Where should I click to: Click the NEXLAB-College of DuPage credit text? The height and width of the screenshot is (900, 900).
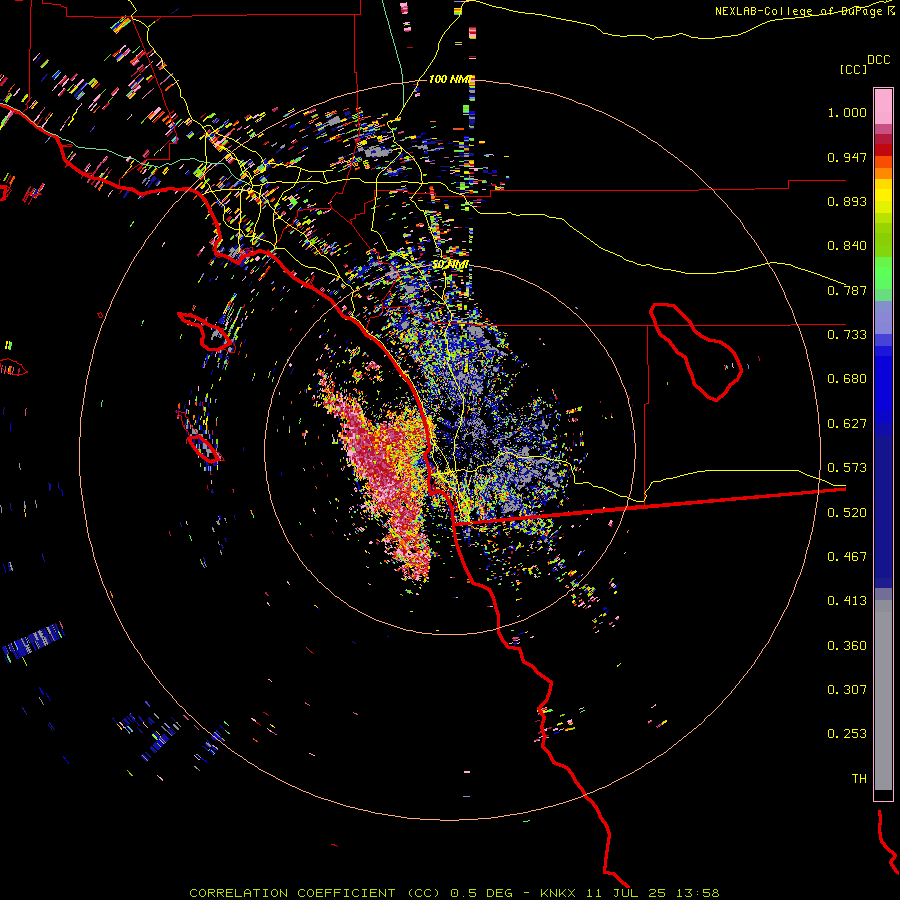[804, 11]
